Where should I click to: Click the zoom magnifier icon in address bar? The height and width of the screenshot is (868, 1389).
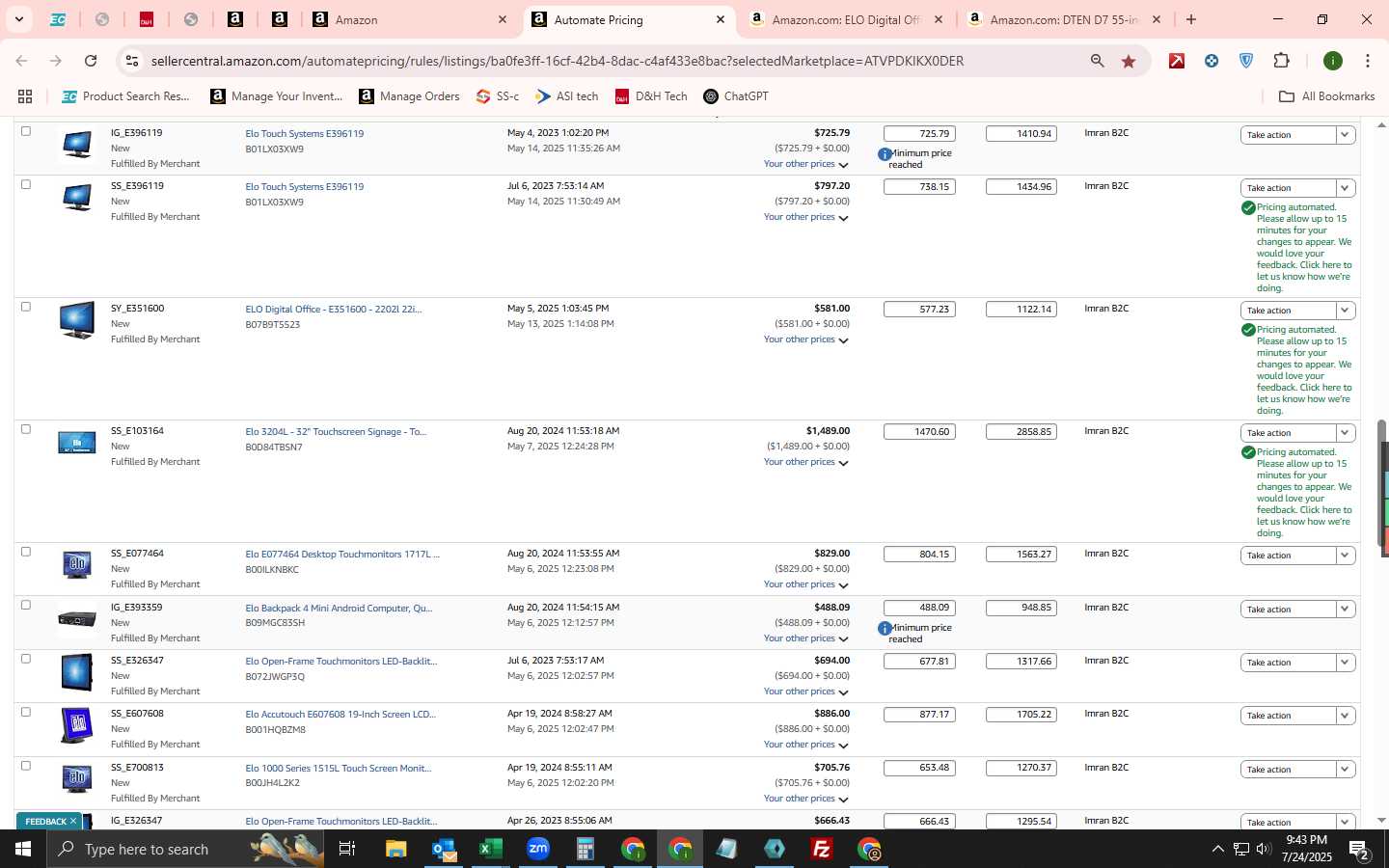point(1097,61)
